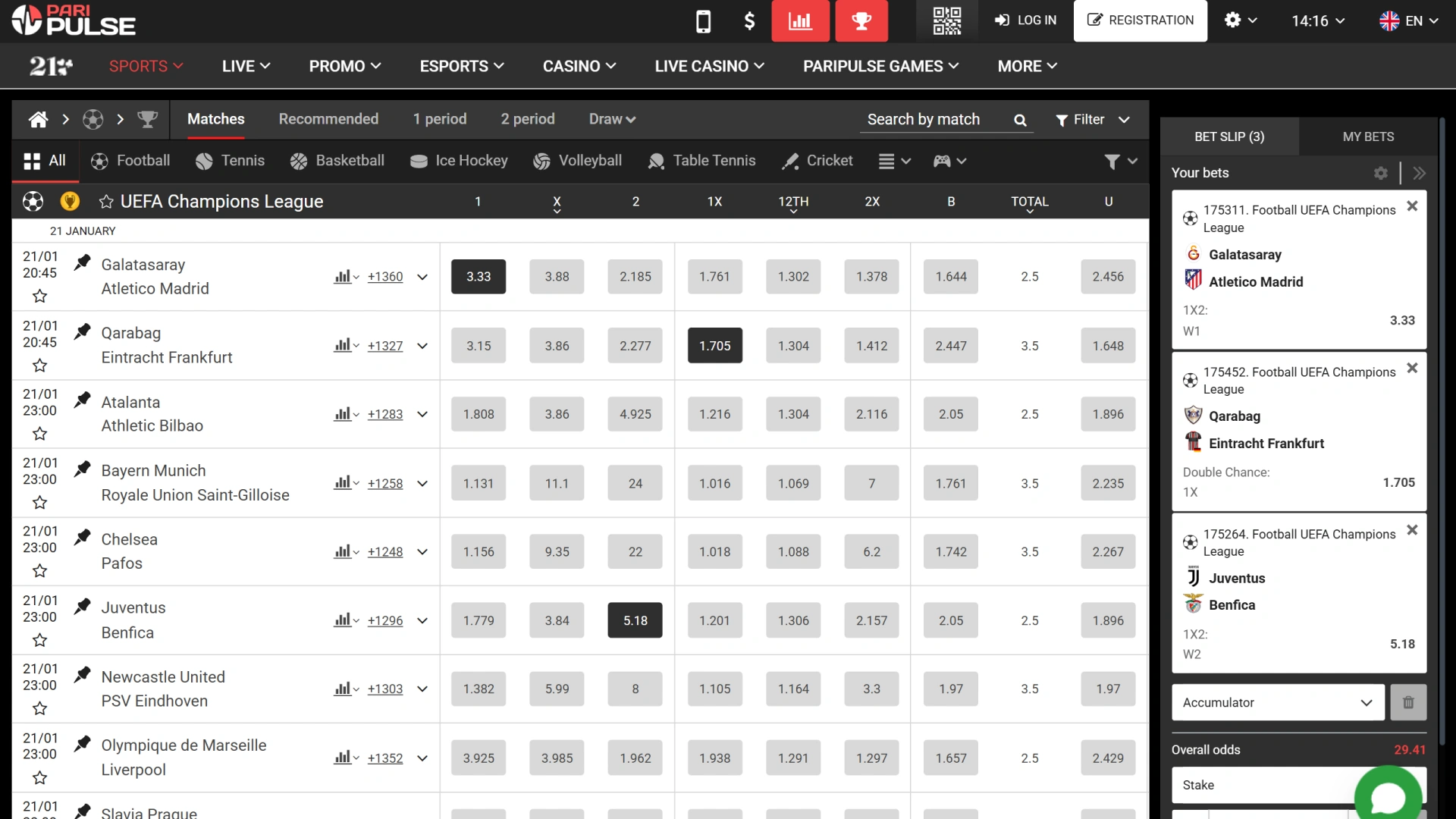Select the red bar chart statistics icon
Image resolution: width=1456 pixels, height=819 pixels.
(x=800, y=20)
